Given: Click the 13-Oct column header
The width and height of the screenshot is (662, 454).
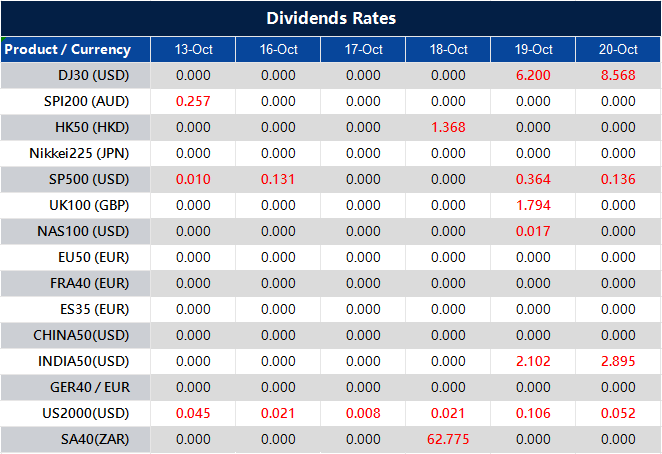Looking at the screenshot, I should 193,49.
